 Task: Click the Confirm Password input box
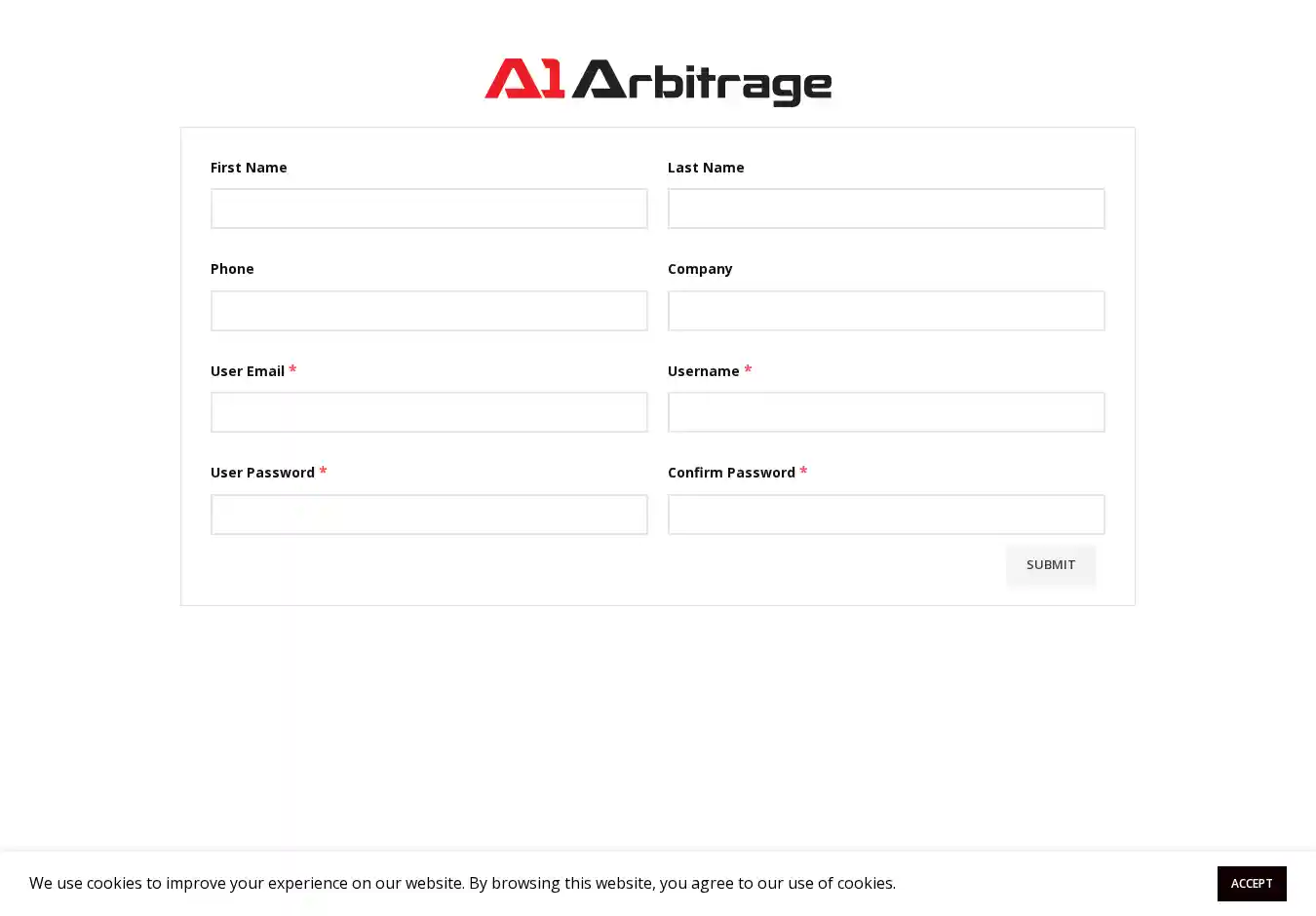pyautogui.click(x=885, y=515)
